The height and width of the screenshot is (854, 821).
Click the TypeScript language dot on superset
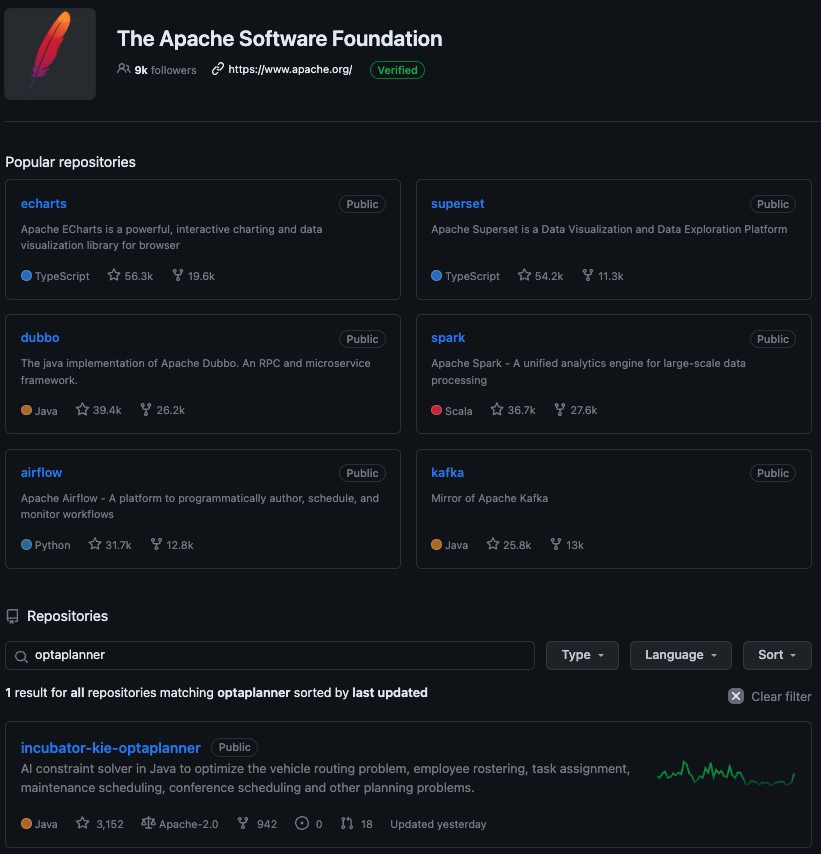[x=436, y=276]
